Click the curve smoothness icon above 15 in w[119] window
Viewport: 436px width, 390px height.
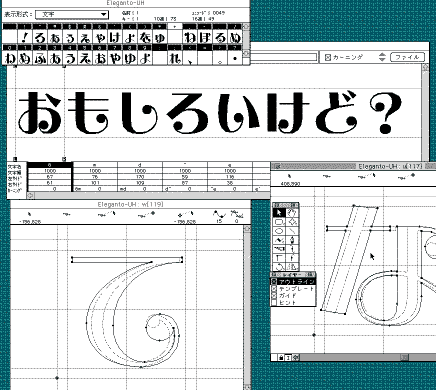pyautogui.click(x=218, y=214)
